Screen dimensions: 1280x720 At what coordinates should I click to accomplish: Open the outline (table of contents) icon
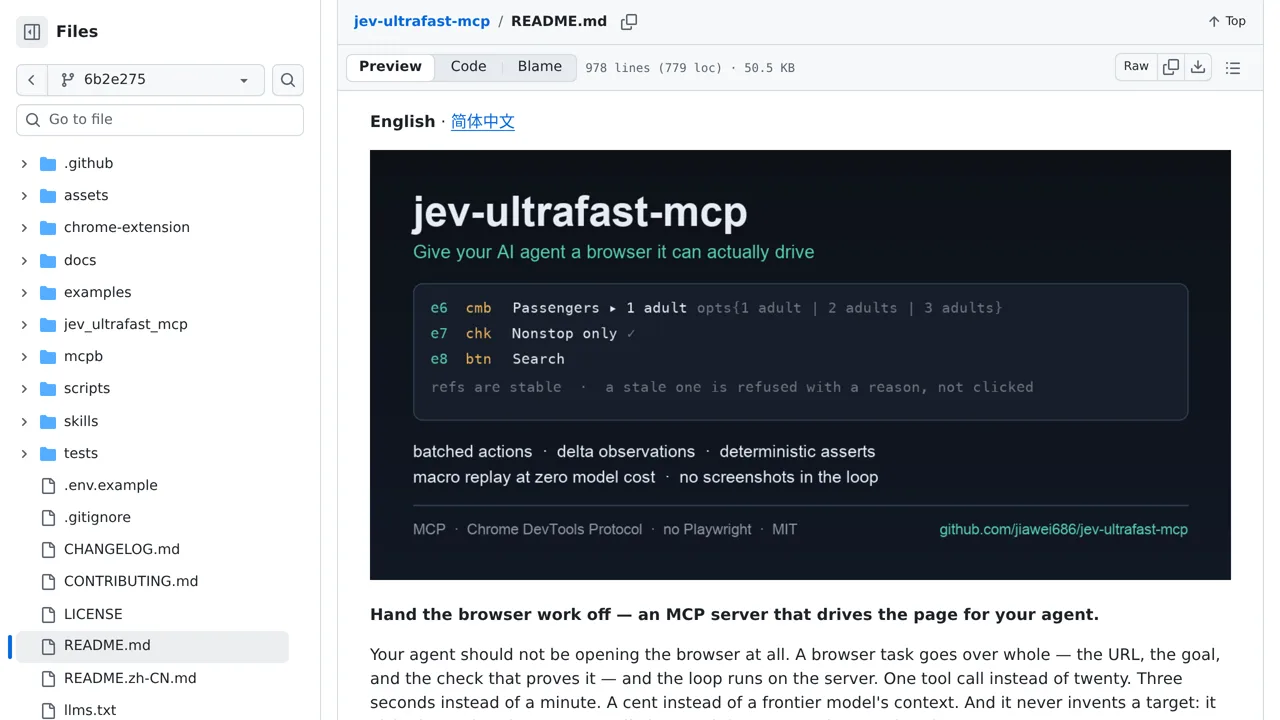pyautogui.click(x=1233, y=68)
